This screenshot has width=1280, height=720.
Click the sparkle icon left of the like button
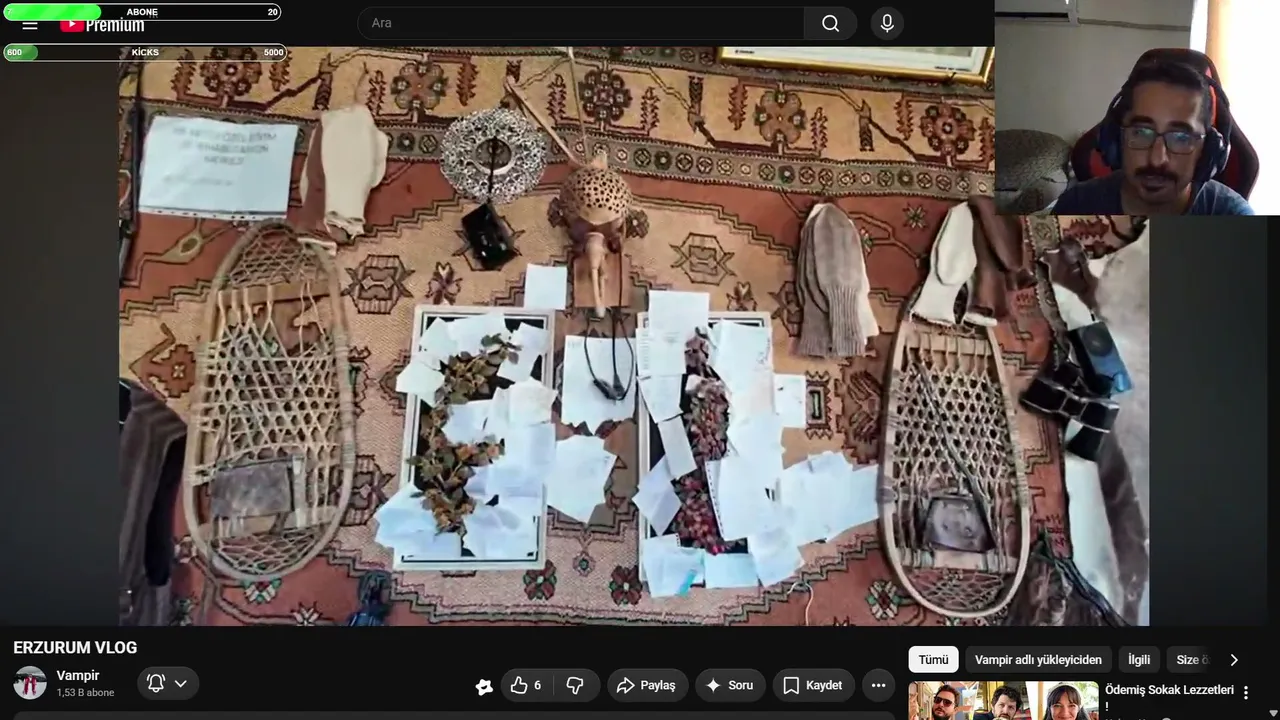pos(484,686)
